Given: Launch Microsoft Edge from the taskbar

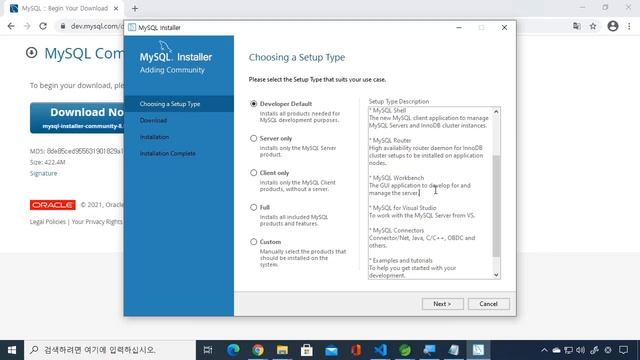Looking at the screenshot, I should coord(233,350).
